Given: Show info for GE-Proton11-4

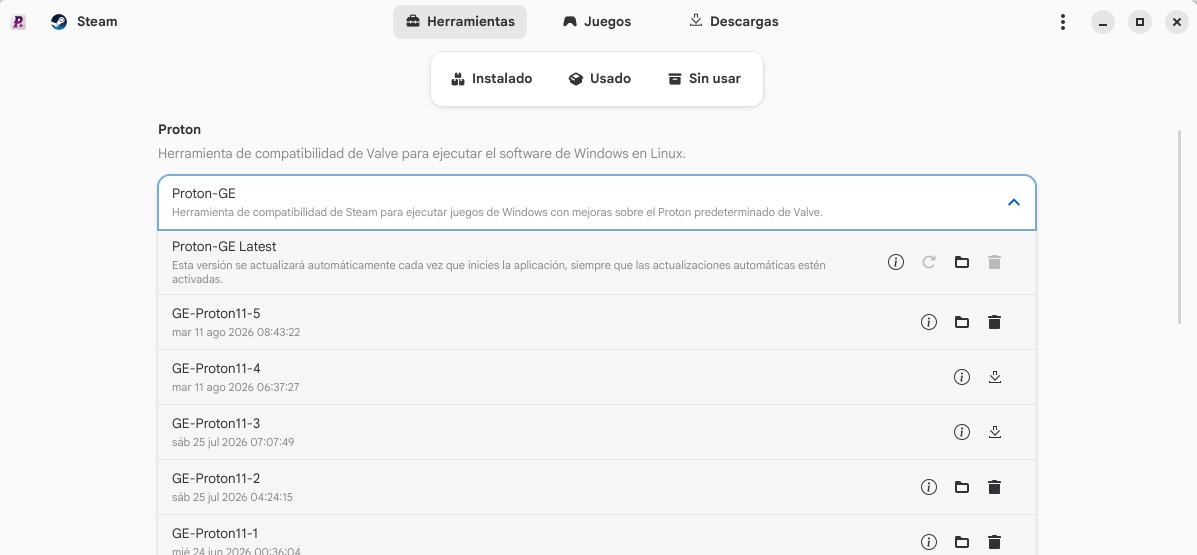Looking at the screenshot, I should (x=962, y=377).
